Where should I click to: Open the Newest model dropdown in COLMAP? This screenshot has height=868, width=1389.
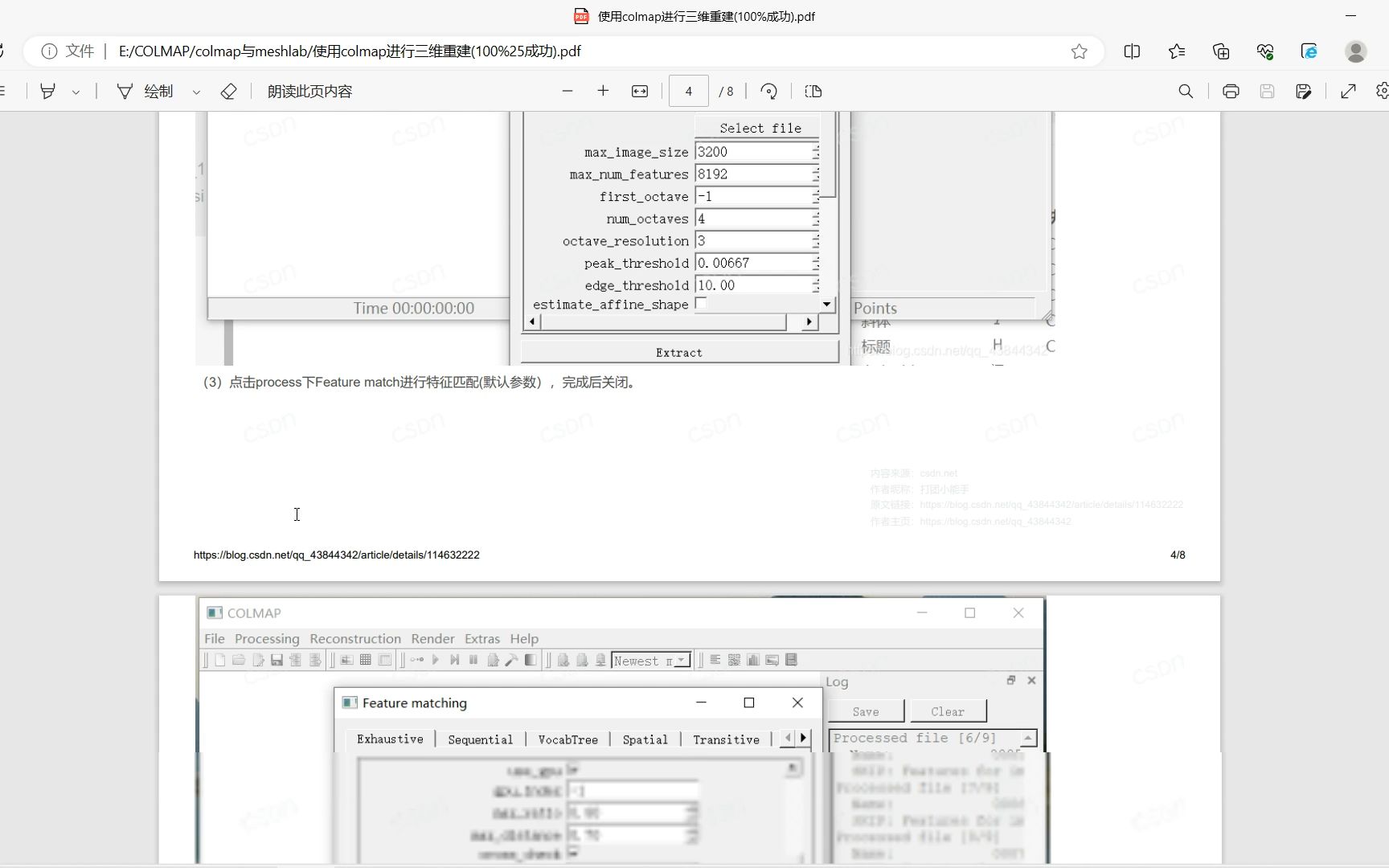coord(651,661)
